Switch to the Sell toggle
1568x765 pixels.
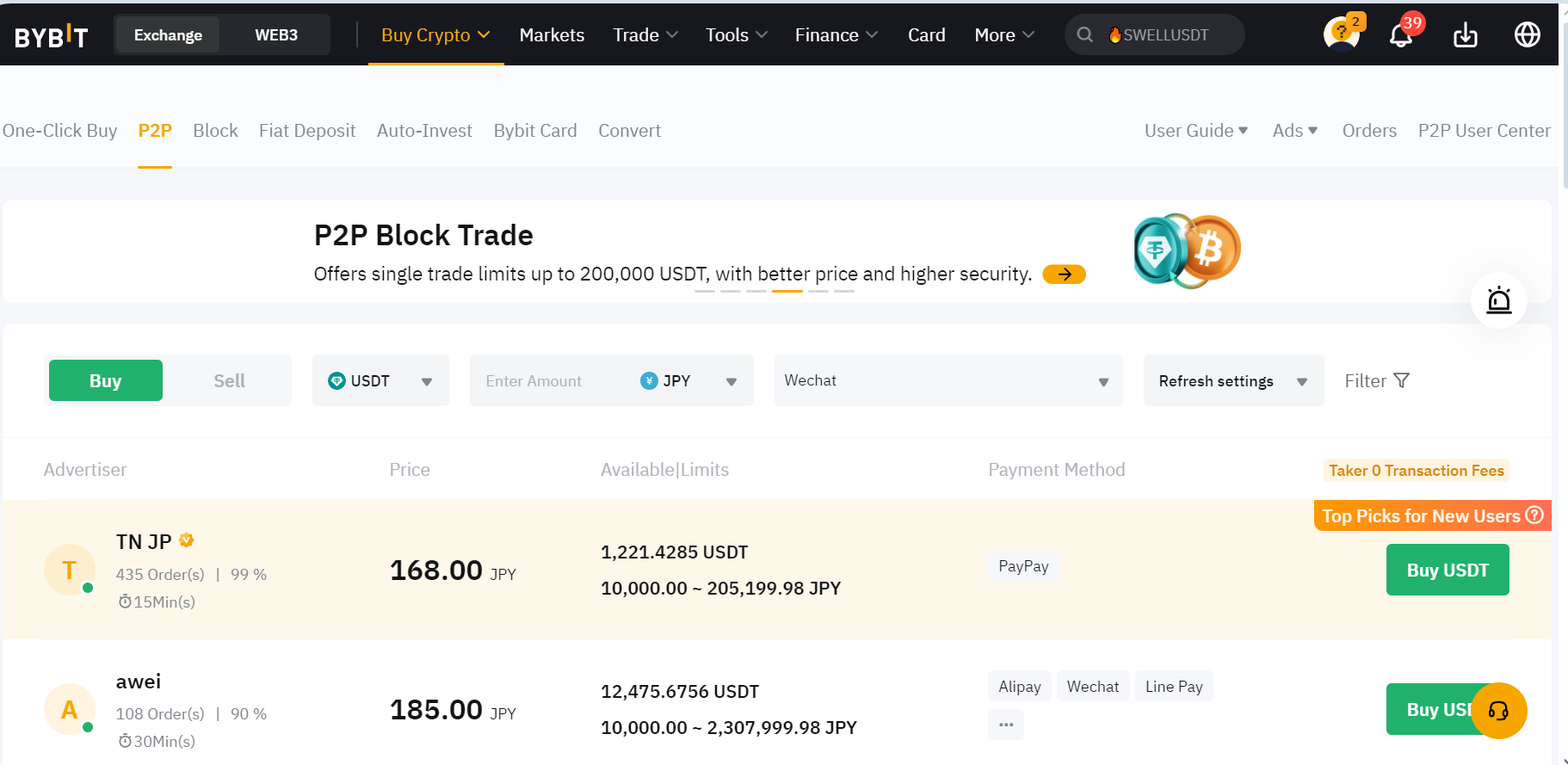(x=229, y=380)
